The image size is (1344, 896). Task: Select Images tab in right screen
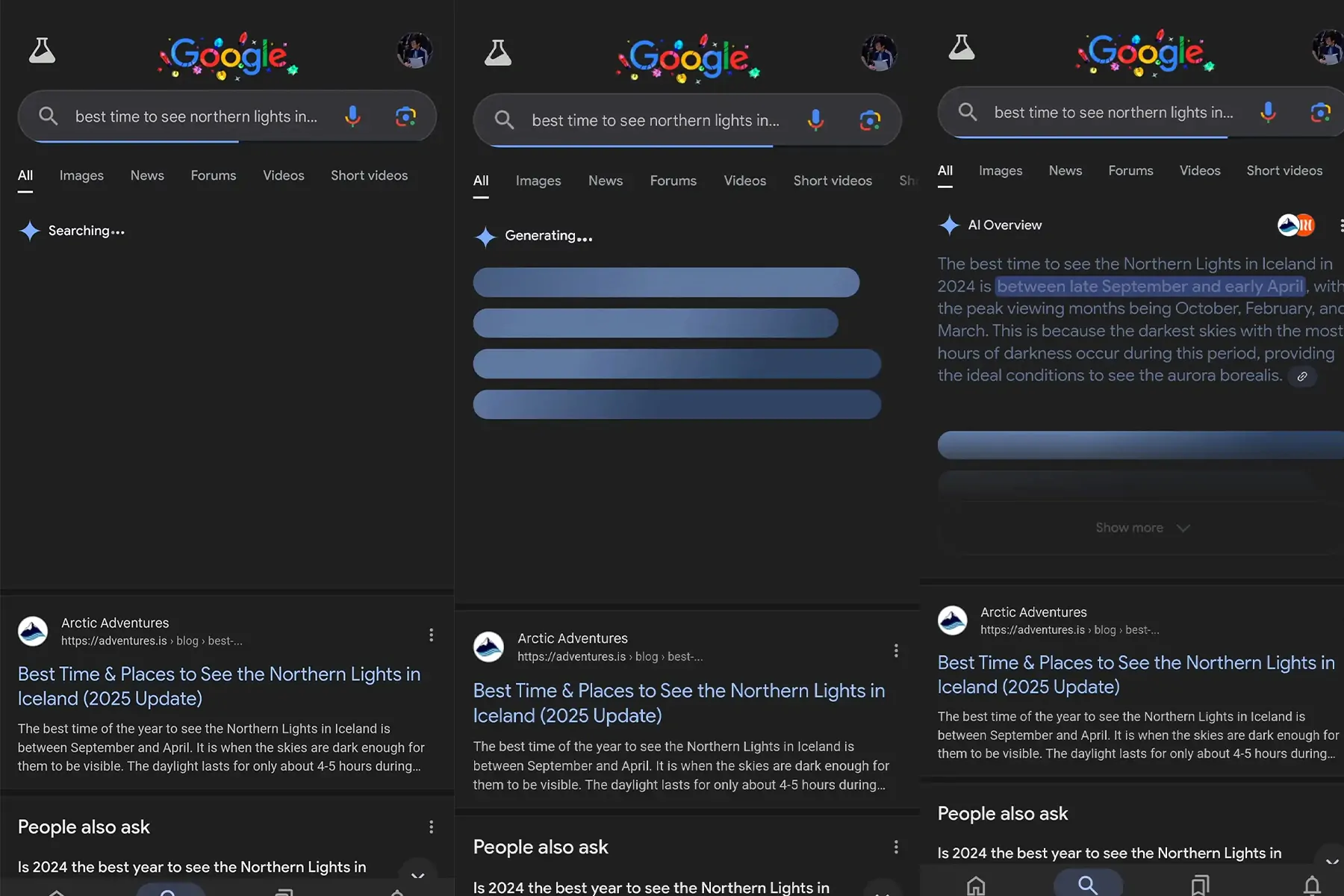point(1001,171)
